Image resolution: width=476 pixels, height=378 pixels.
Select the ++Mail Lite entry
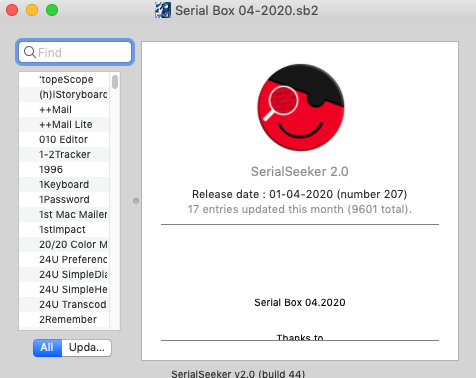64,124
